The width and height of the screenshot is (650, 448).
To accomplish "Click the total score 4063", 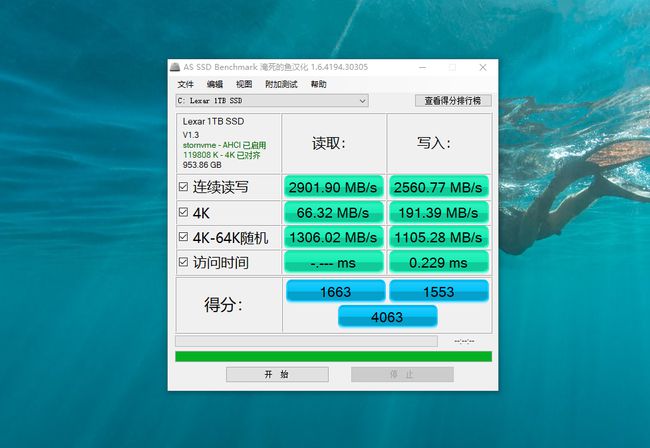I will point(388,317).
